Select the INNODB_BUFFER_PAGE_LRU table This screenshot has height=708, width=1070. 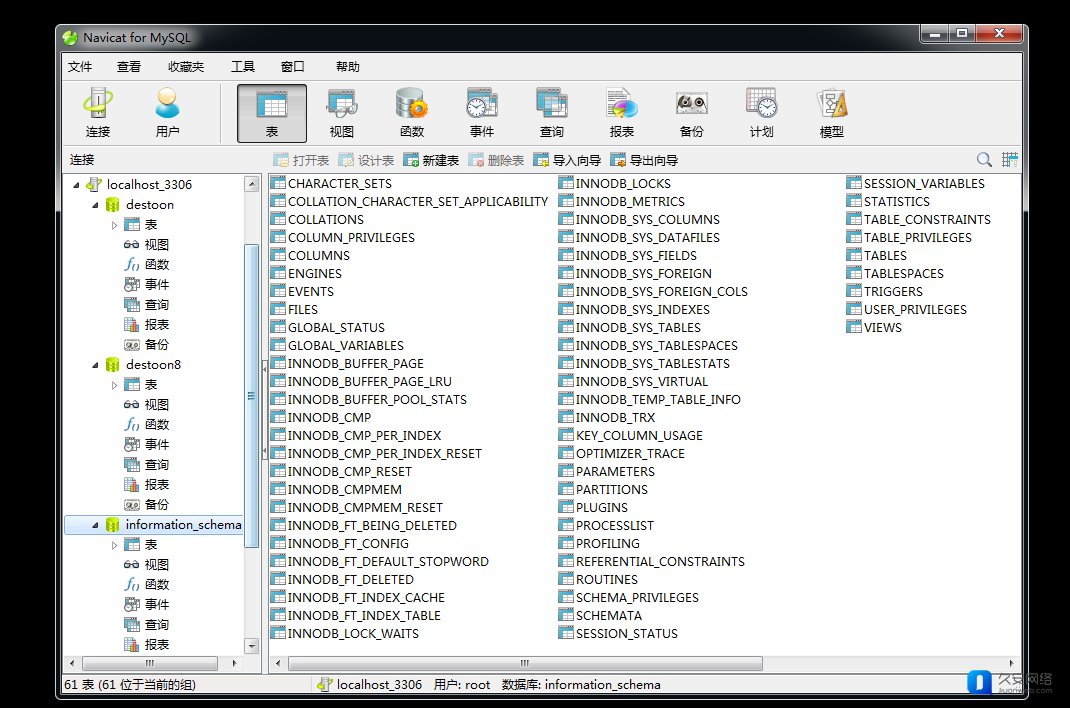click(x=362, y=382)
